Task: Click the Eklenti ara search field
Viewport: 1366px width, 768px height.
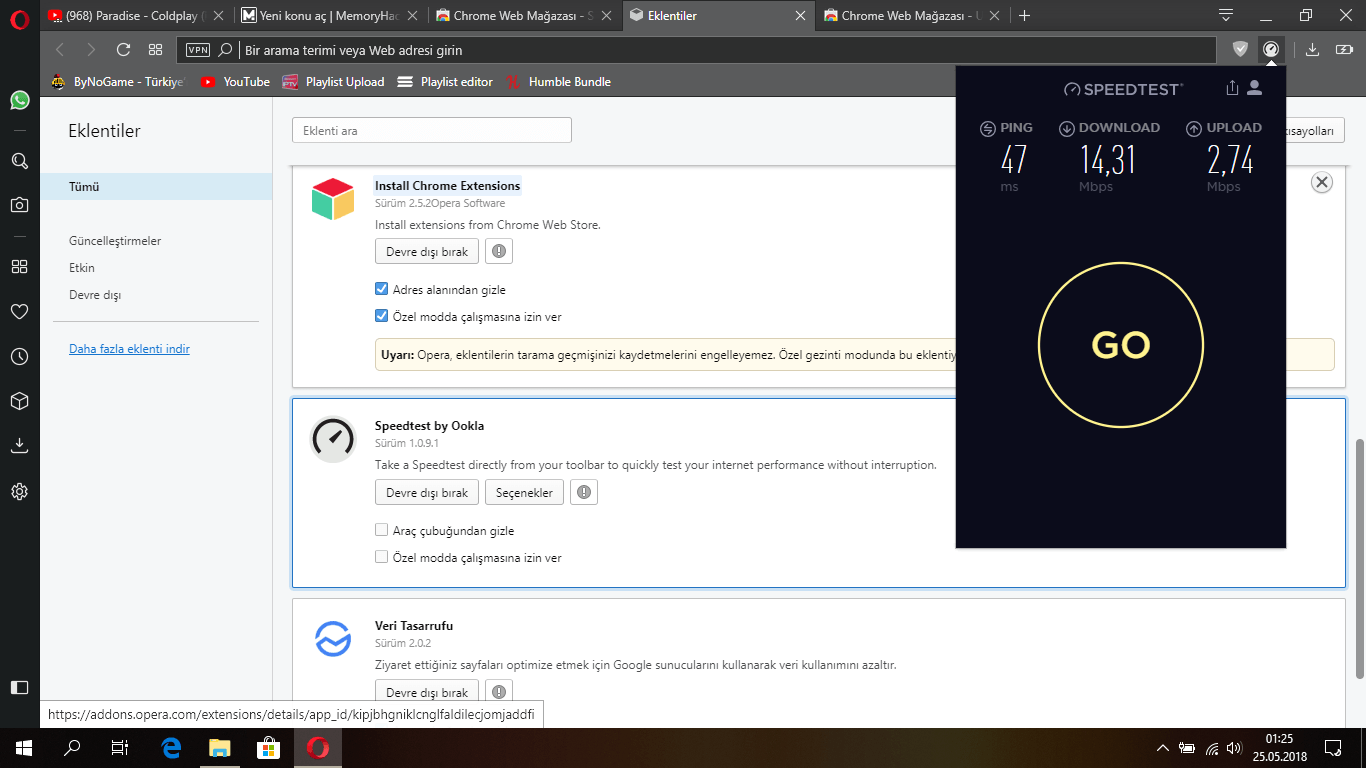Action: click(432, 130)
